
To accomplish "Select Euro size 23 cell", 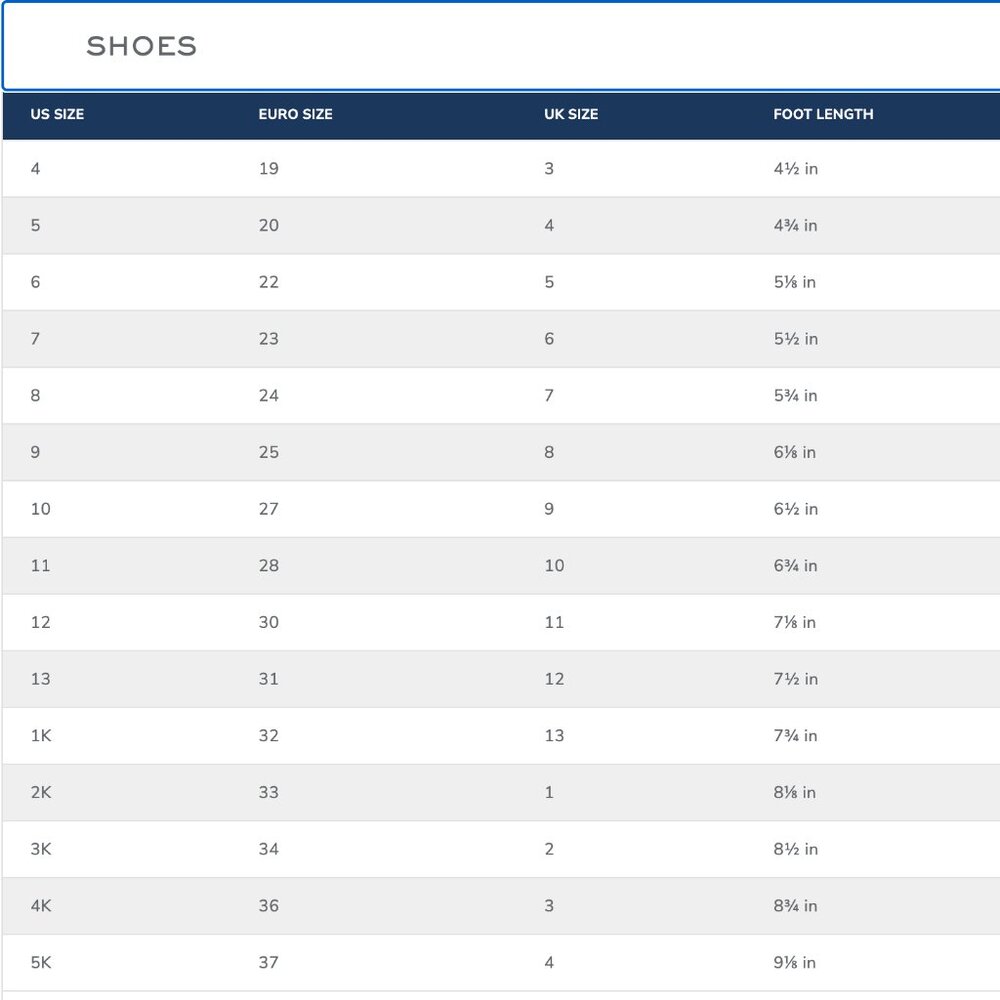I will click(x=268, y=339).
